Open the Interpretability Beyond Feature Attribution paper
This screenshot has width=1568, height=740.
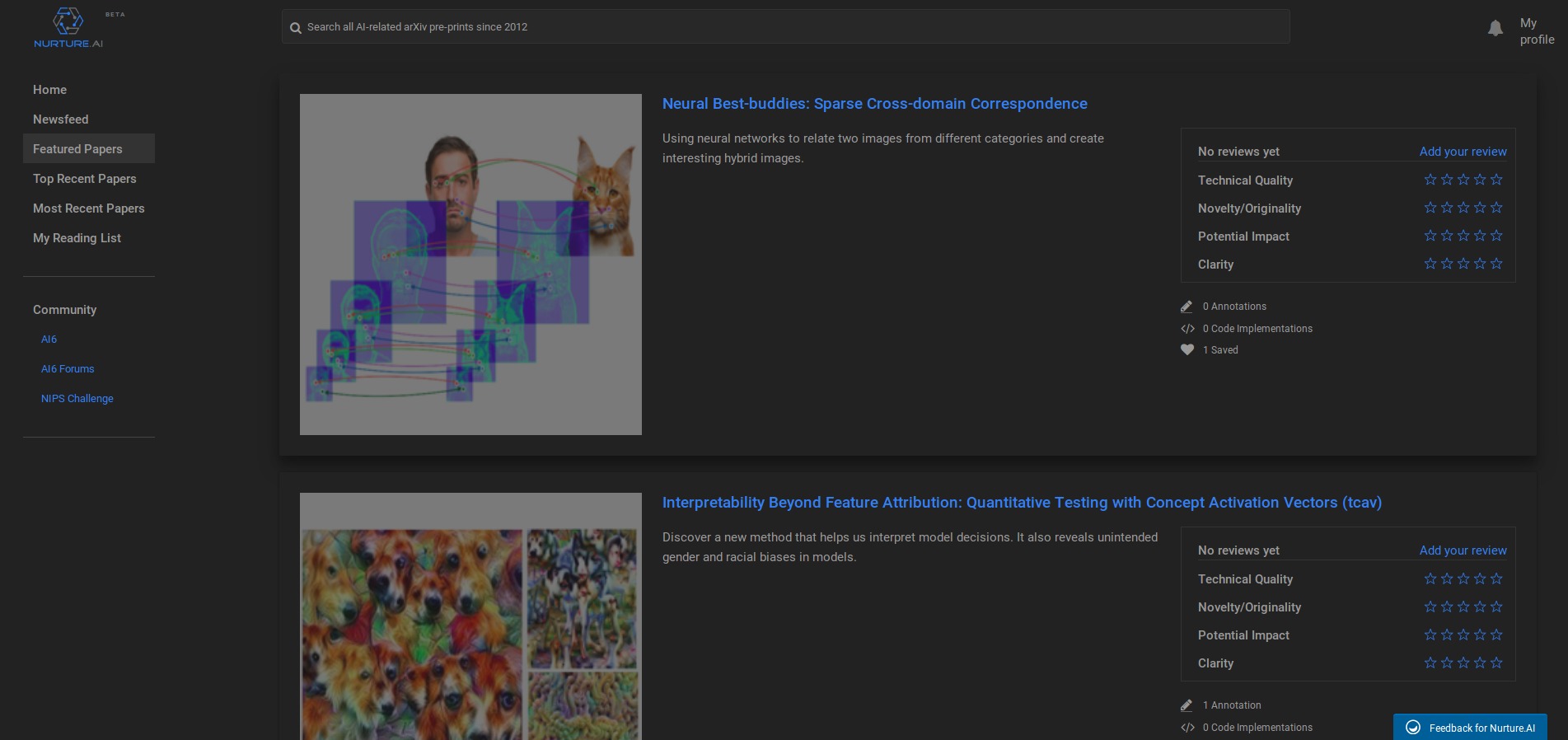pos(1022,503)
